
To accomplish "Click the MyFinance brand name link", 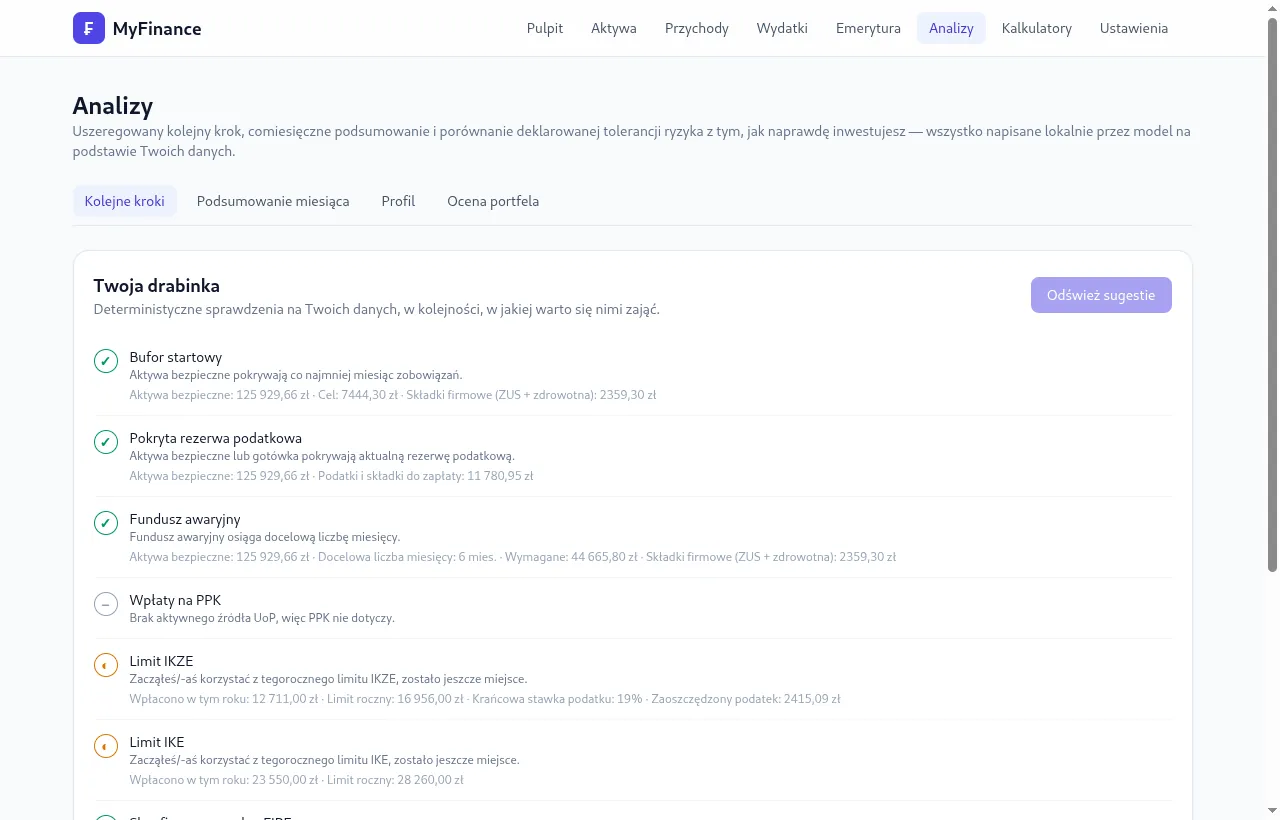I will point(157,29).
